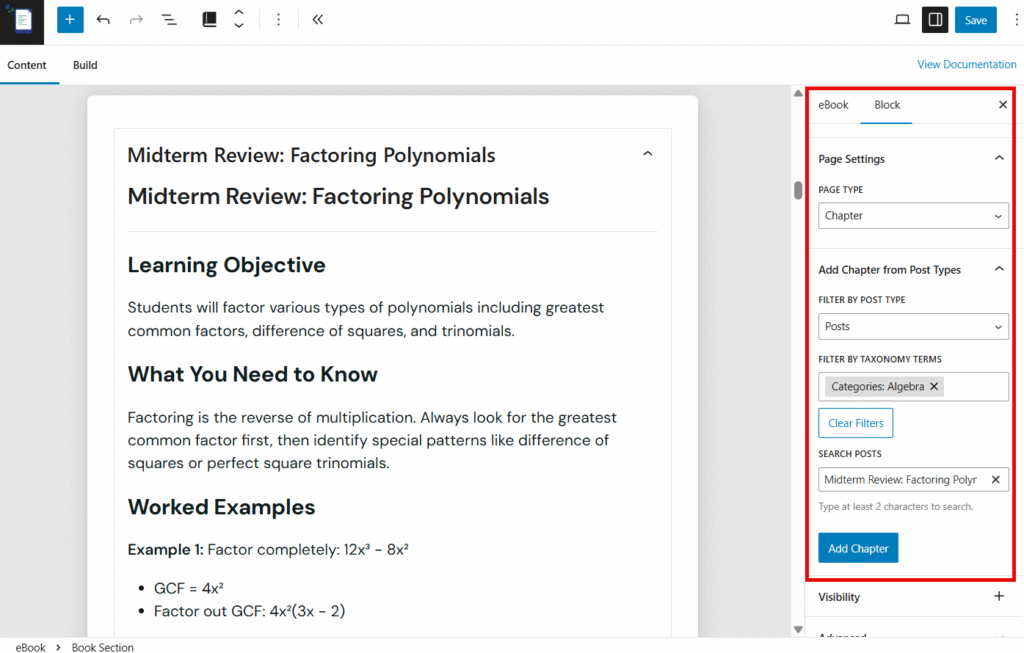Screen dimensions: 1024x653
Task: Toggle the settings sidebar panel
Action: point(934,19)
